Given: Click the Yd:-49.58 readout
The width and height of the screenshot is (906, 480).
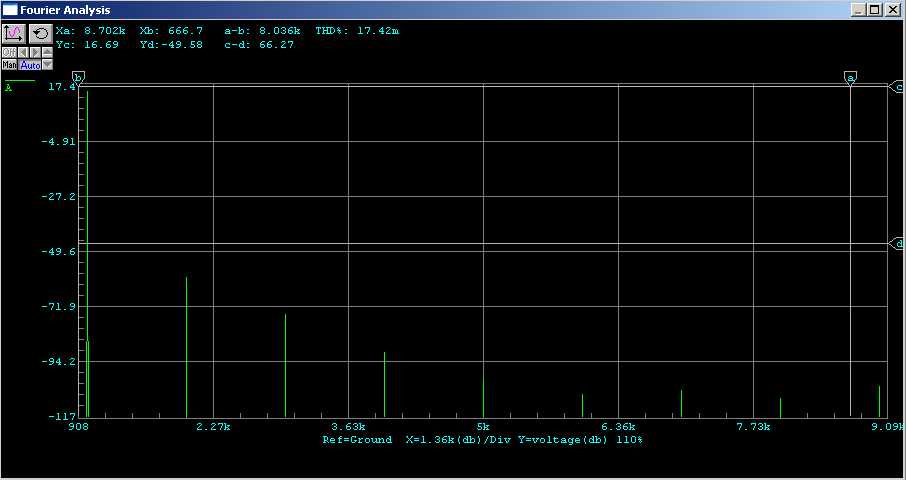Looking at the screenshot, I should pos(172,44).
